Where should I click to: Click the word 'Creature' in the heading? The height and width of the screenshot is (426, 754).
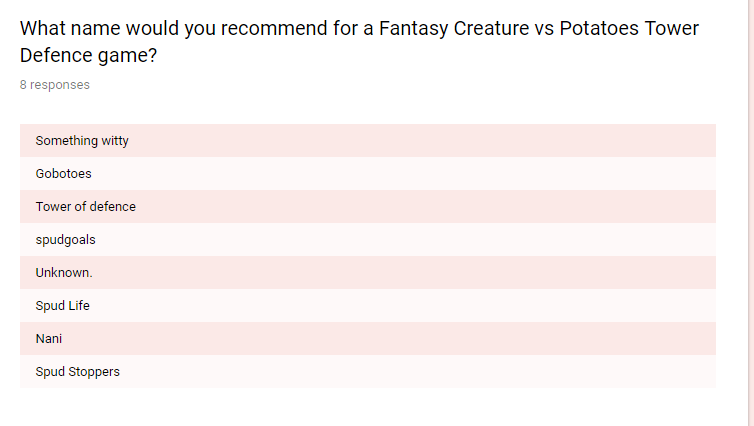click(491, 28)
